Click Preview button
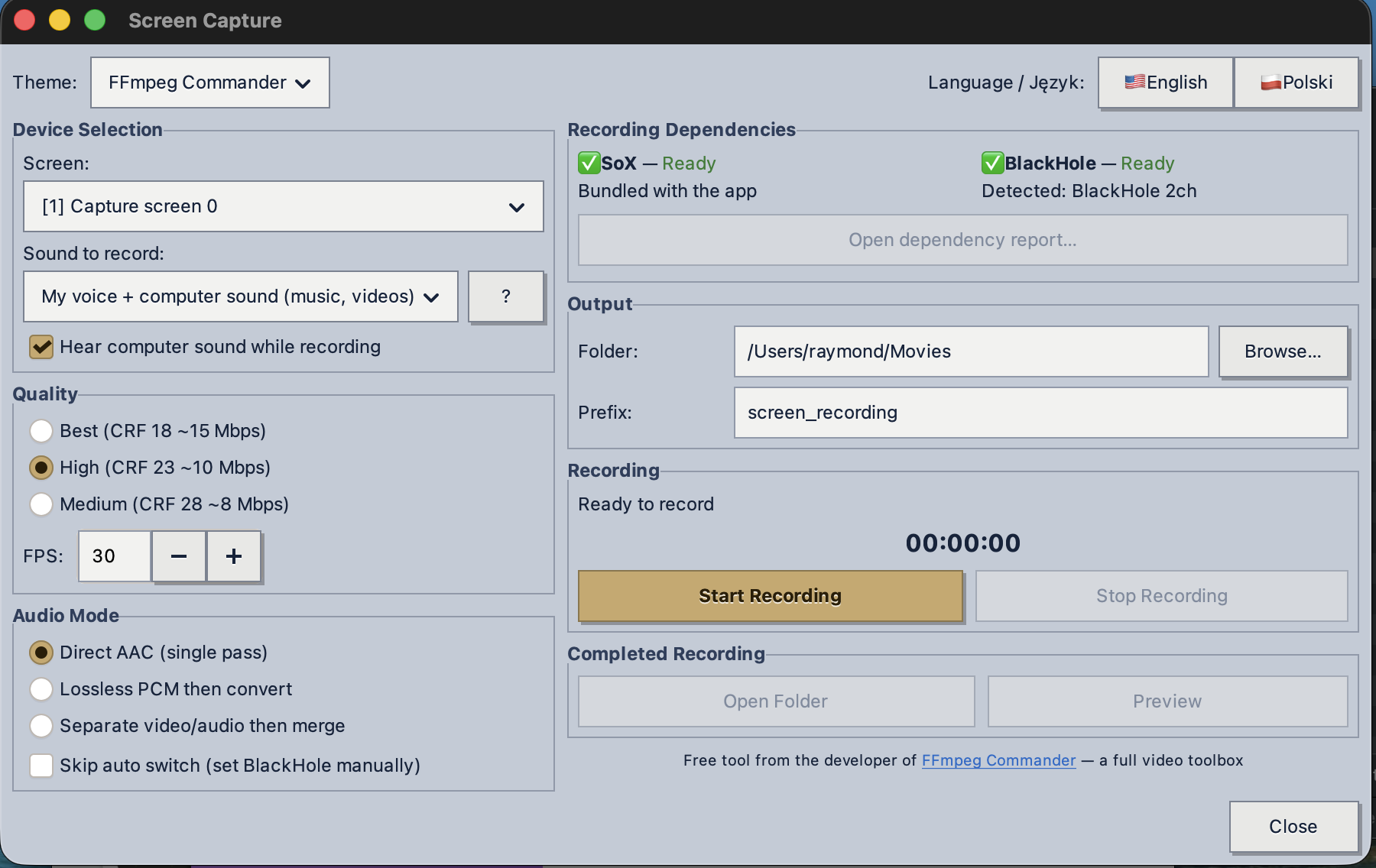 [x=1168, y=701]
